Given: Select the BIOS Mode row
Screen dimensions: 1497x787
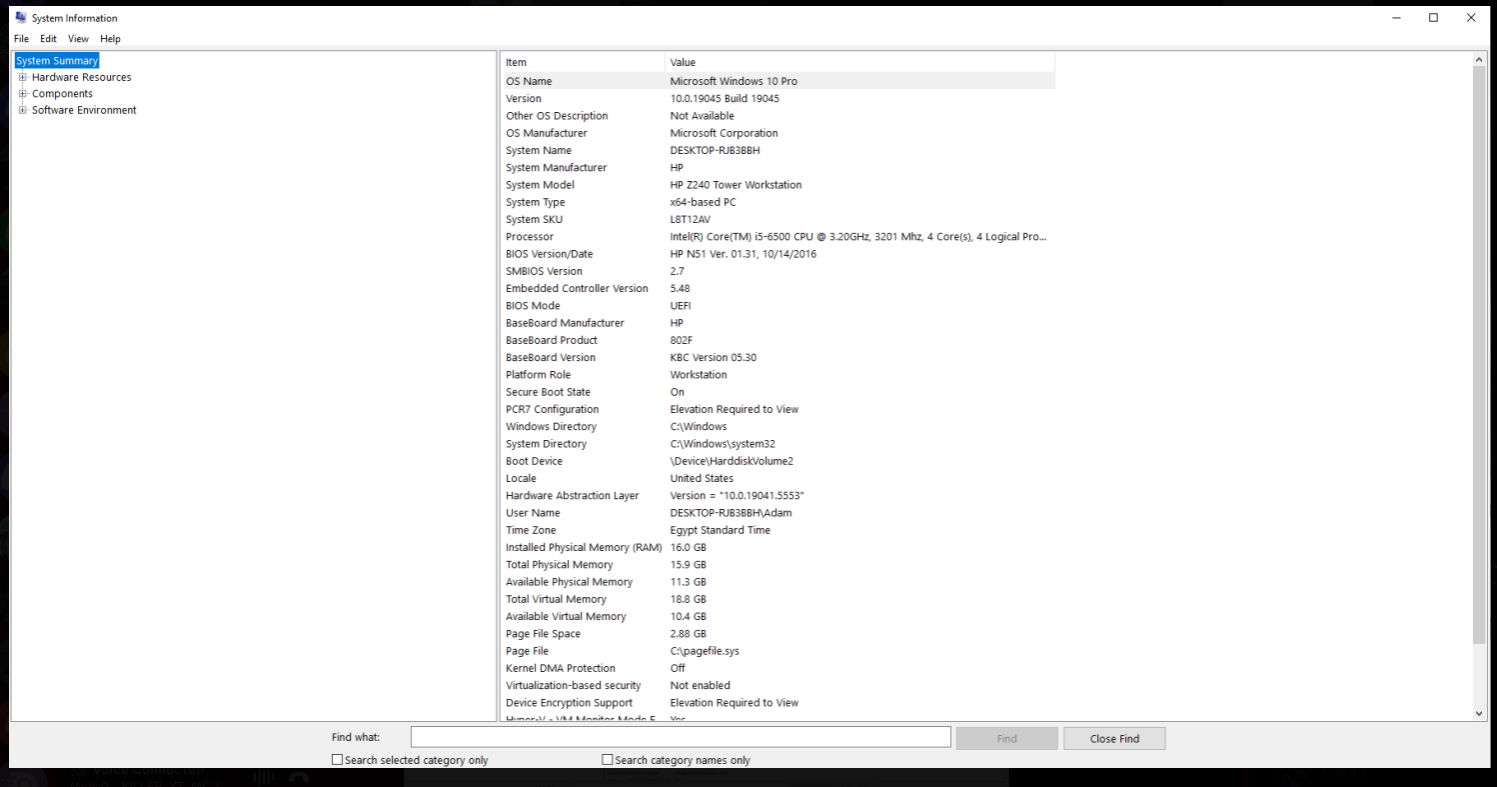Looking at the screenshot, I should pyautogui.click(x=778, y=306).
